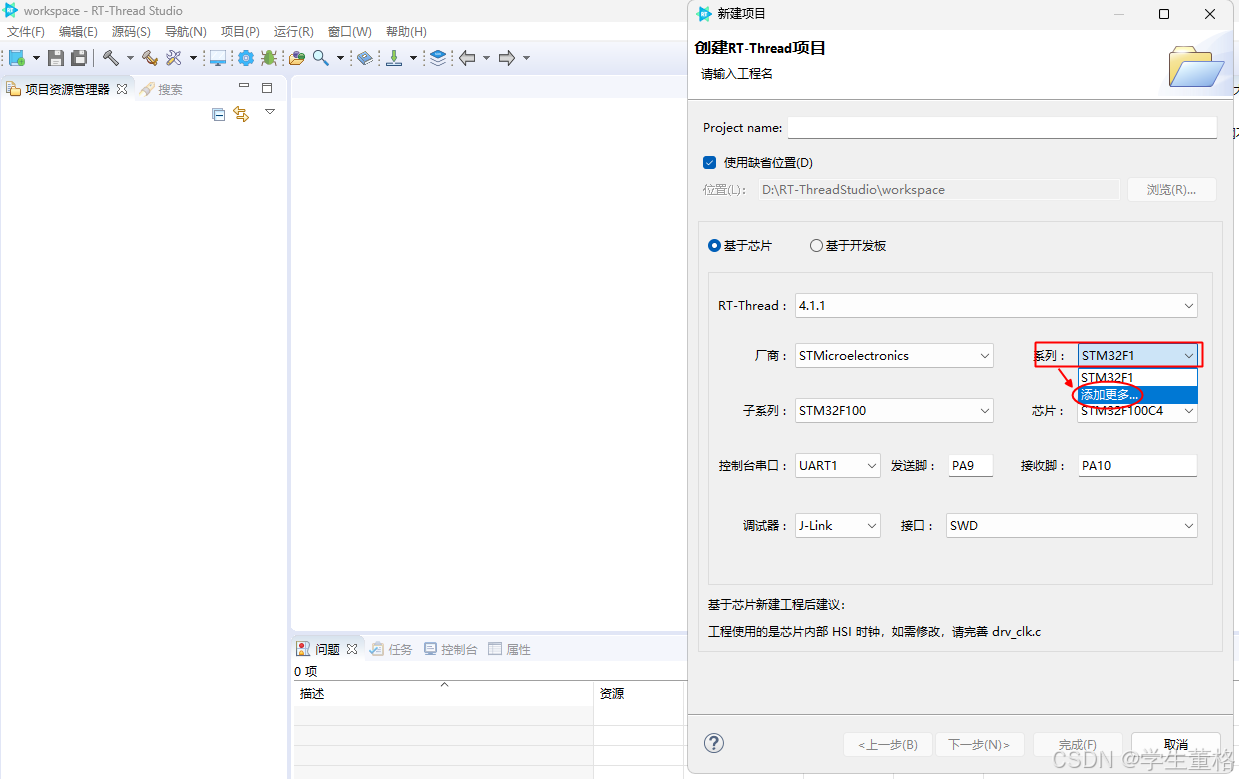Expand the back navigation history dropdown
The height and width of the screenshot is (779, 1239).
486,58
